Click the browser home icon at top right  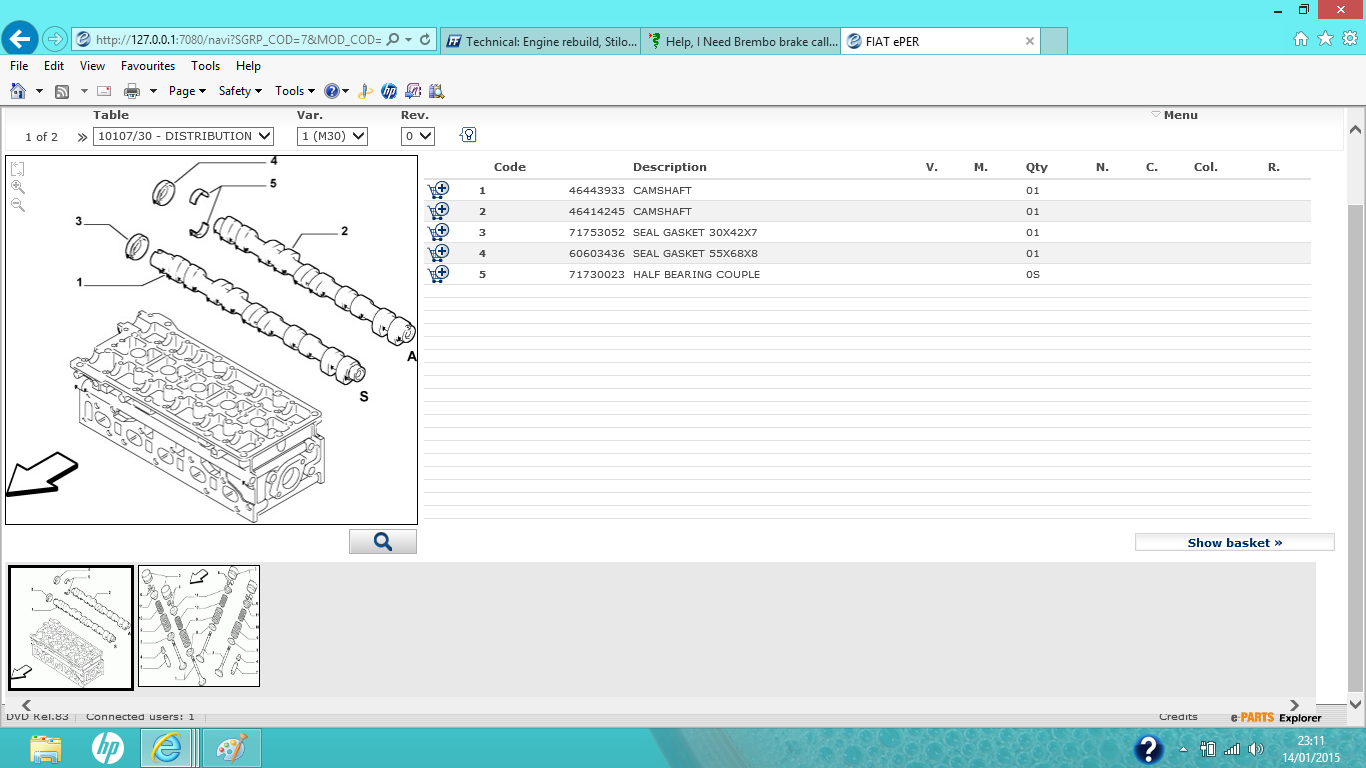[1301, 39]
